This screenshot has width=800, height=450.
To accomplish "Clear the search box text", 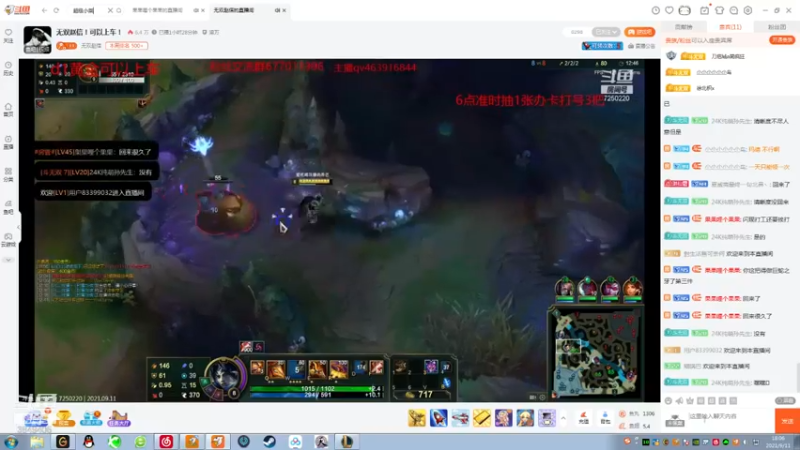I will click(110, 10).
